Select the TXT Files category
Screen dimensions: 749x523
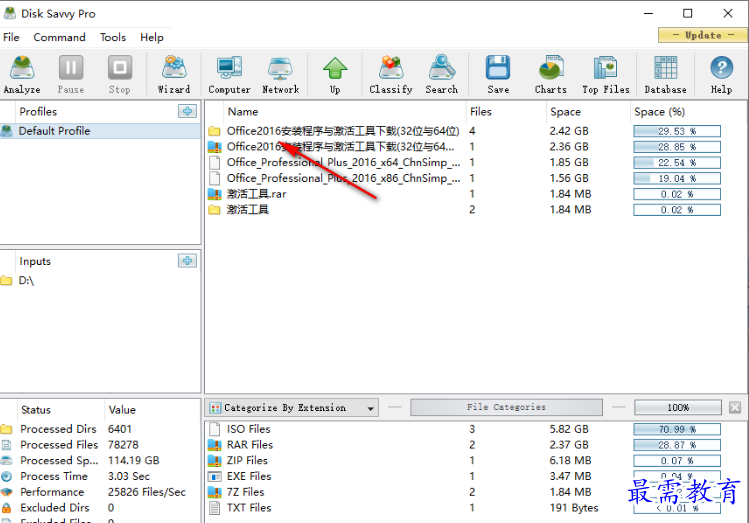coord(475,508)
